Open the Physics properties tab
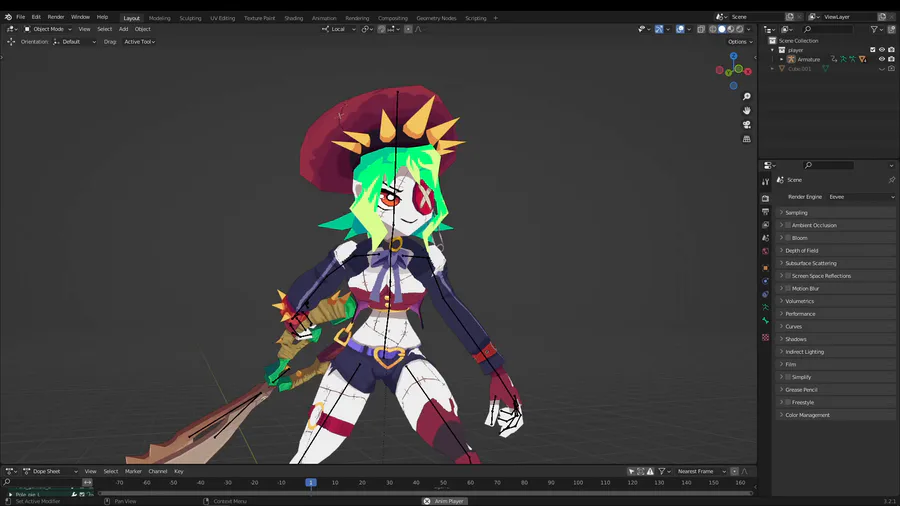The height and width of the screenshot is (506, 900). tap(765, 281)
